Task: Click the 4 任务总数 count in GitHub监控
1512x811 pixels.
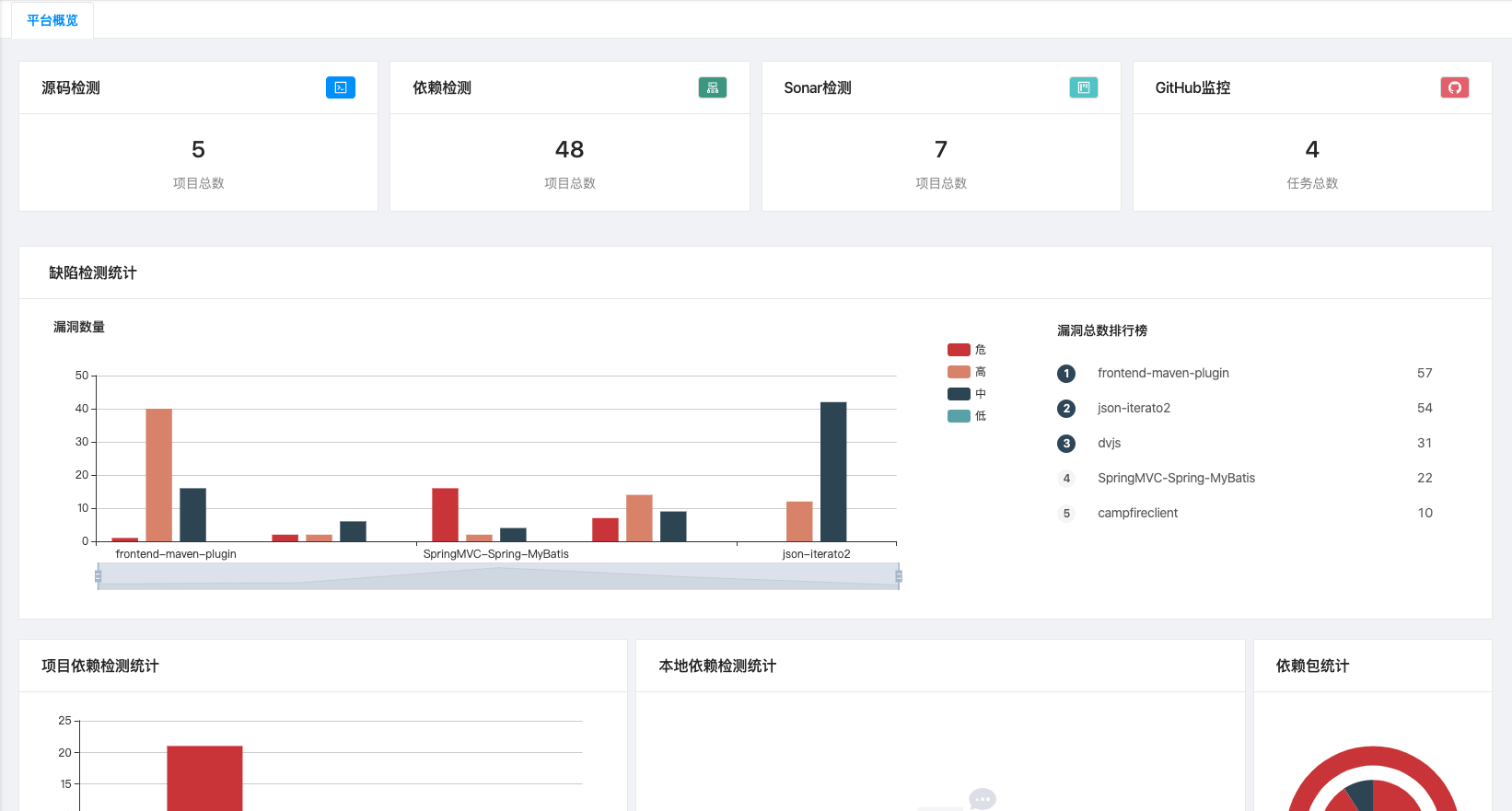Action: 1312,149
